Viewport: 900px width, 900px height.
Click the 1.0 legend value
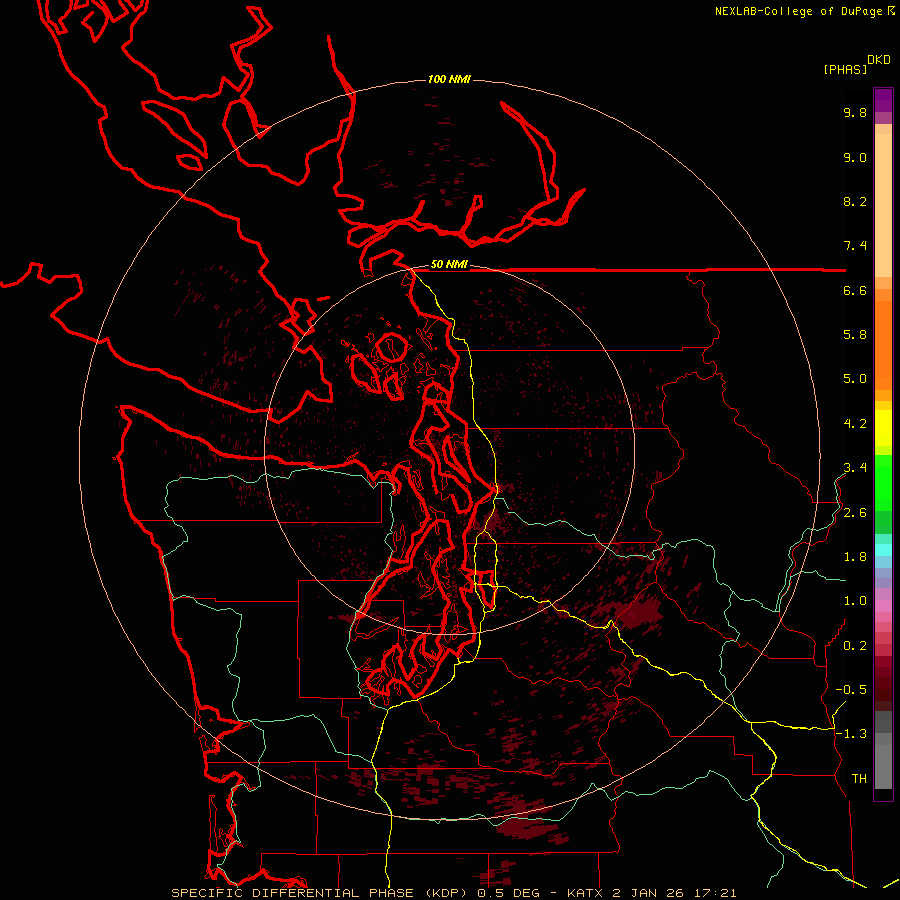[x=855, y=601]
